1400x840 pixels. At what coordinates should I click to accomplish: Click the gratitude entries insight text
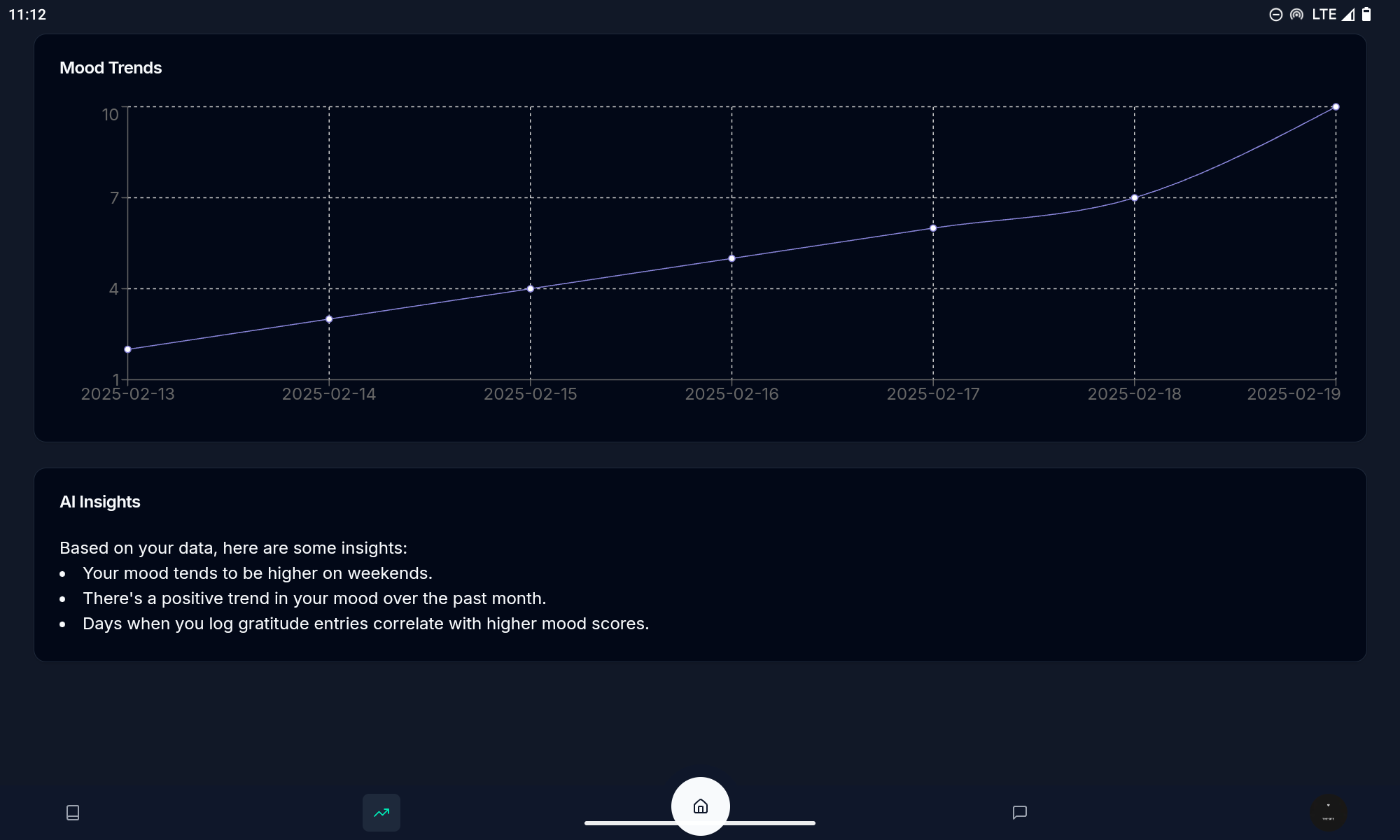(365, 624)
